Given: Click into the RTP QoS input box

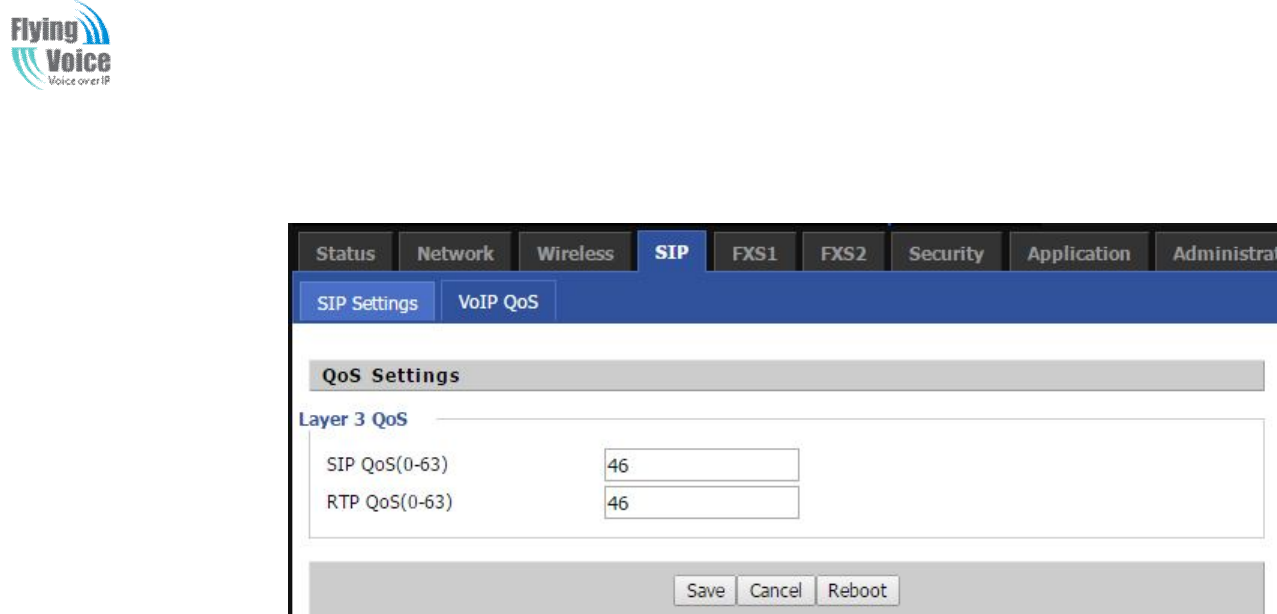Looking at the screenshot, I should 701,503.
